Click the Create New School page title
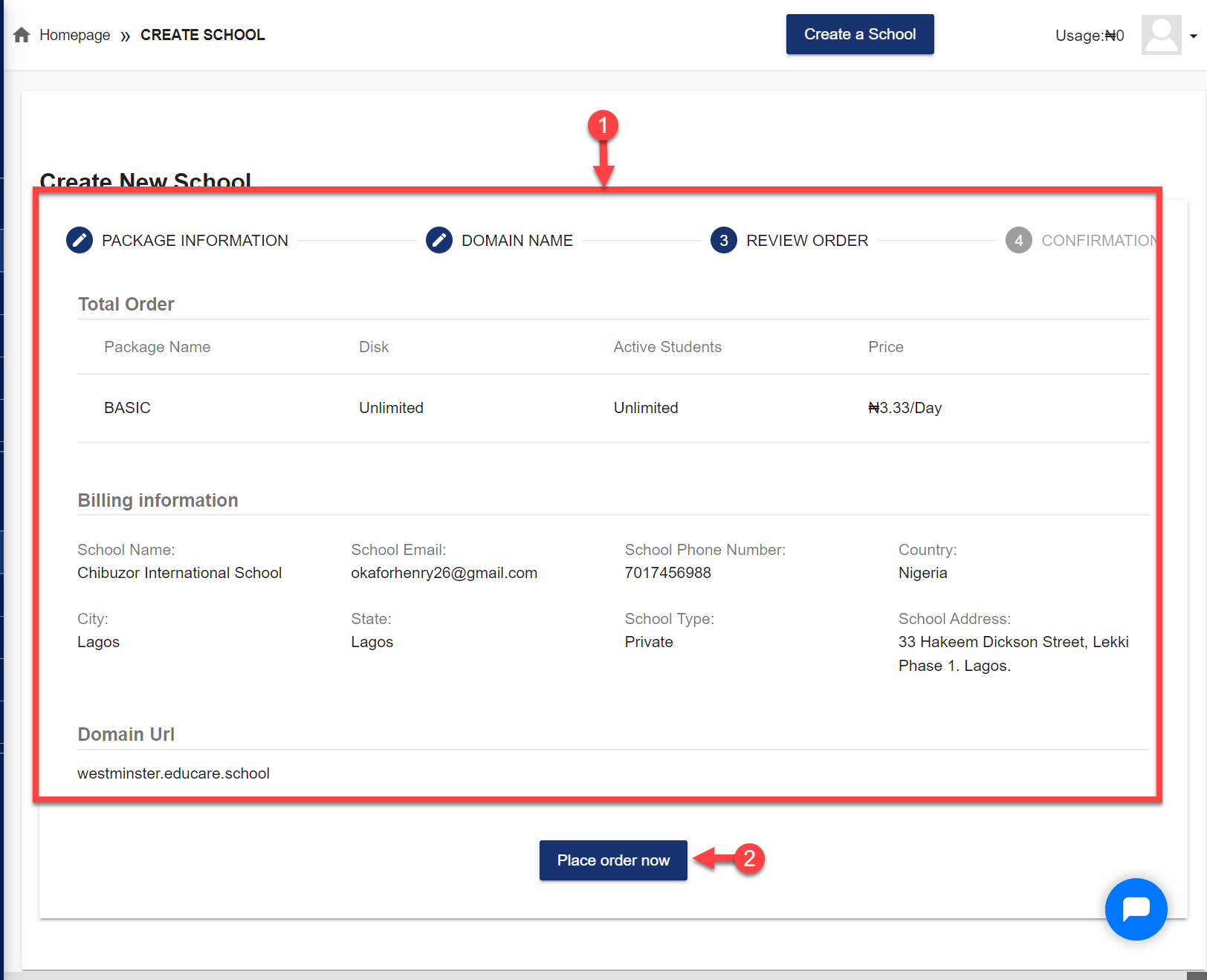 [x=145, y=181]
